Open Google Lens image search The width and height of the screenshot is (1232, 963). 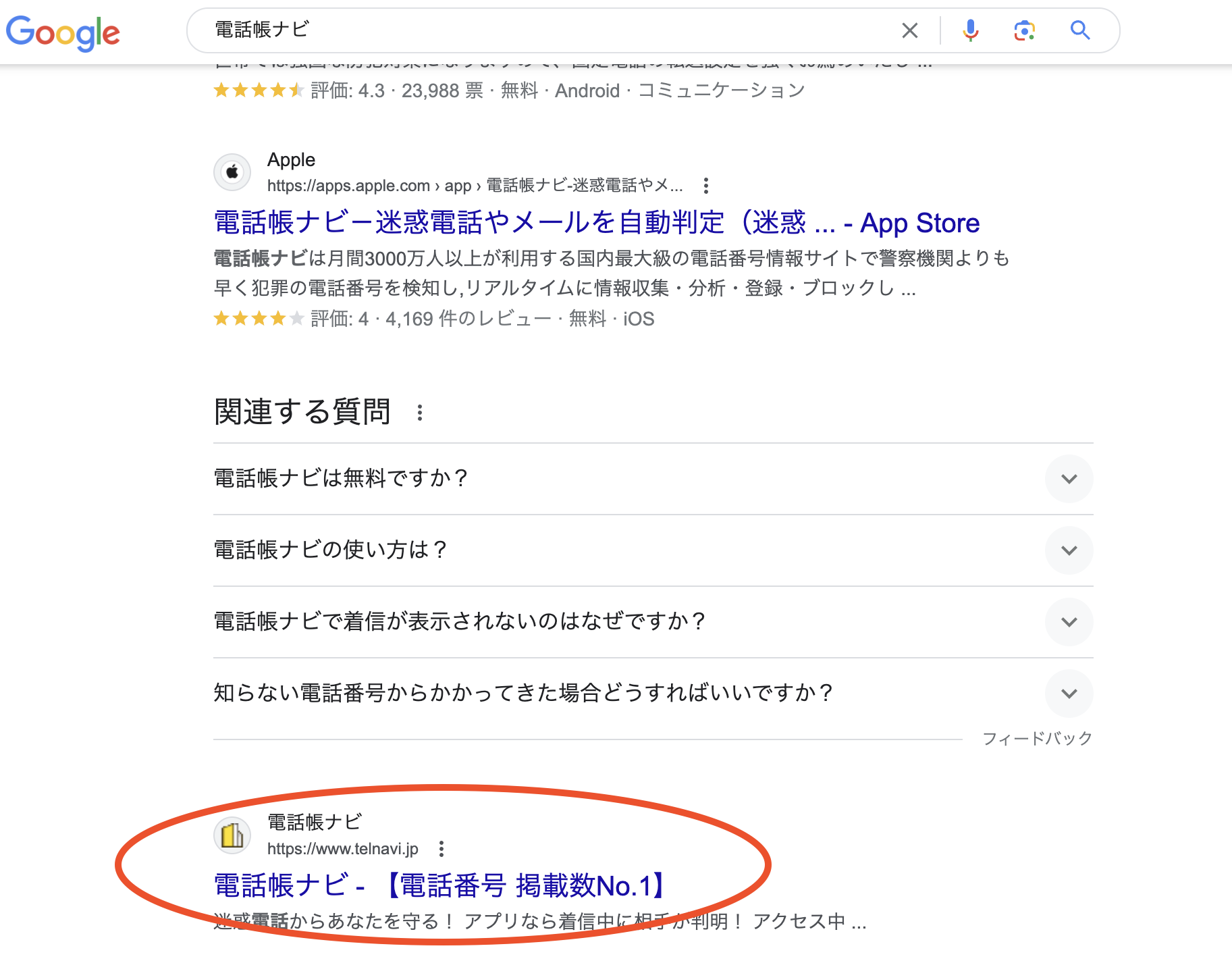click(1024, 30)
